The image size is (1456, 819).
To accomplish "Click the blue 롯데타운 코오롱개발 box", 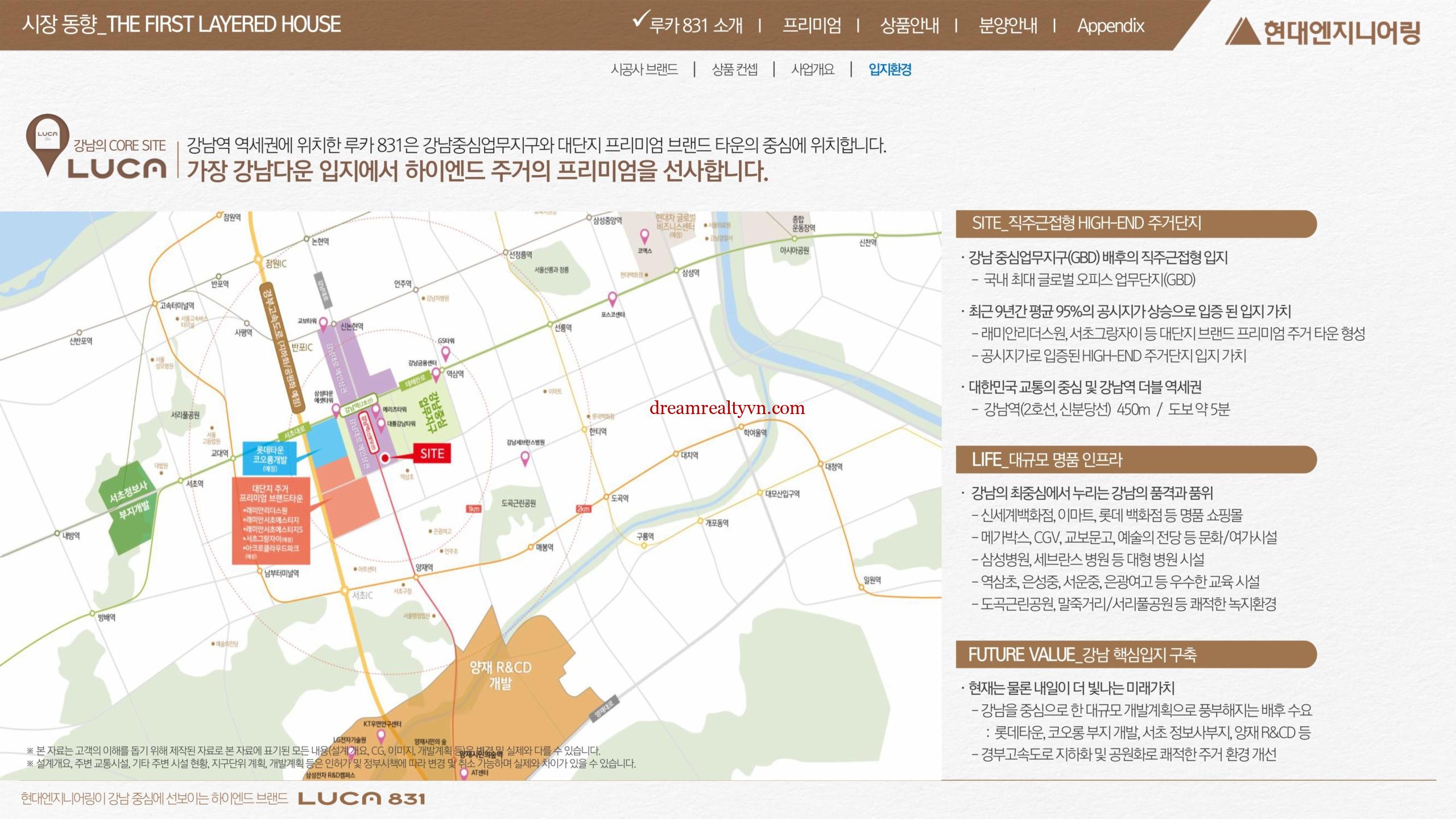I will click(x=270, y=458).
